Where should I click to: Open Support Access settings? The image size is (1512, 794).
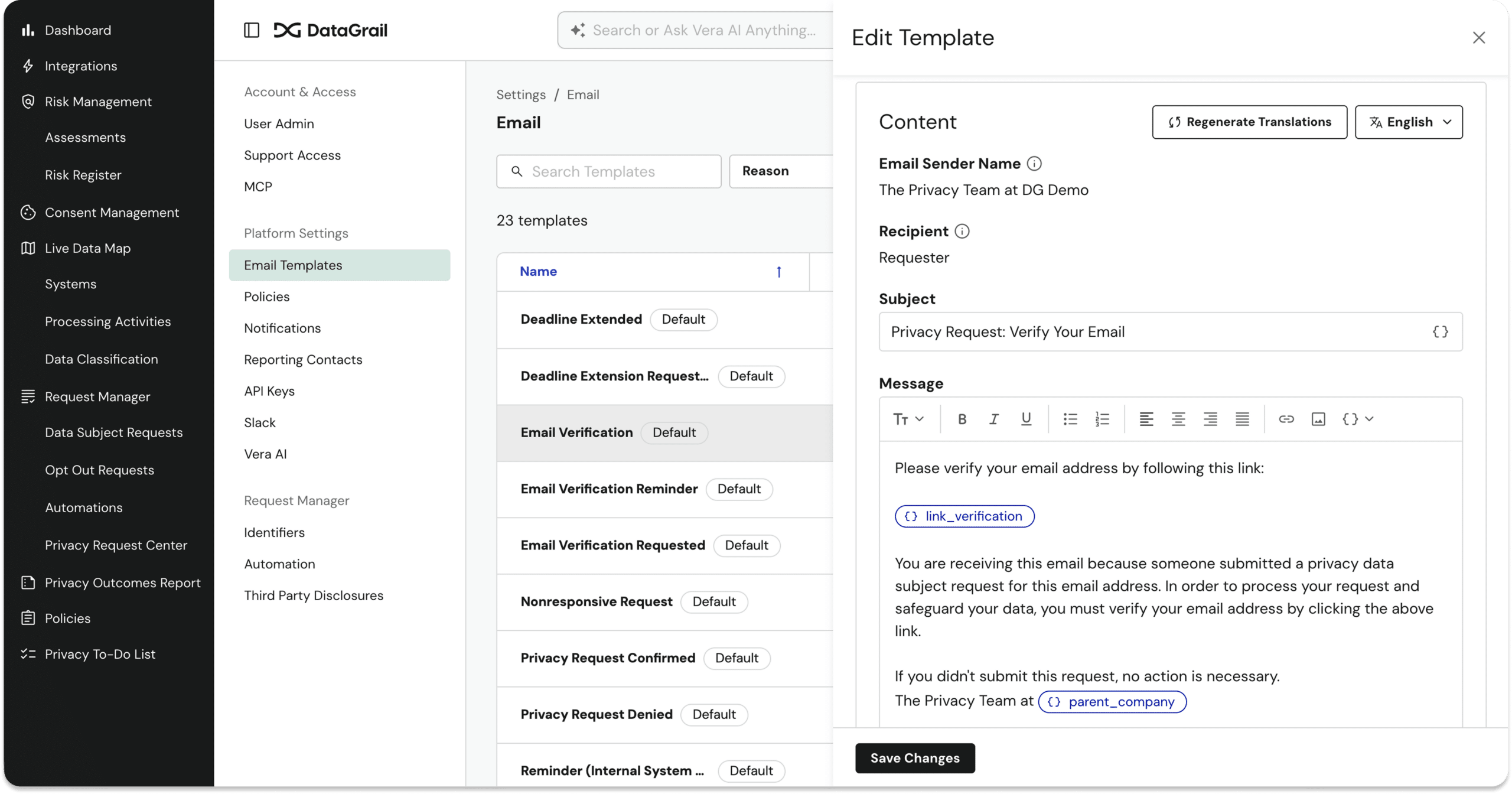(x=292, y=155)
